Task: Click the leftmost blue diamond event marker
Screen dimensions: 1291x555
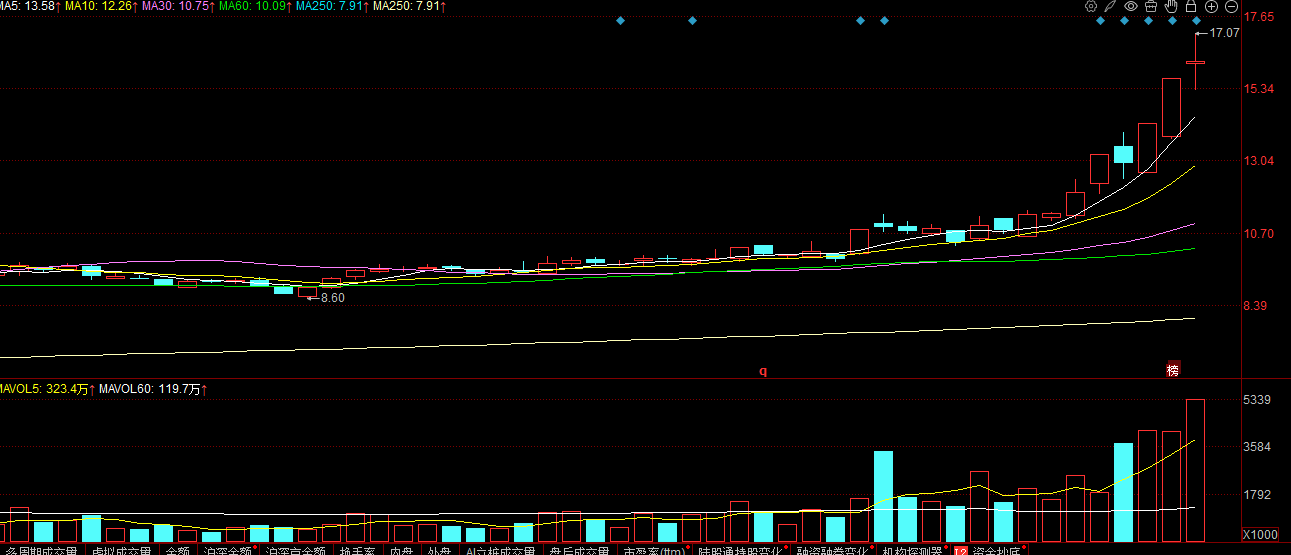Action: pyautogui.click(x=620, y=20)
